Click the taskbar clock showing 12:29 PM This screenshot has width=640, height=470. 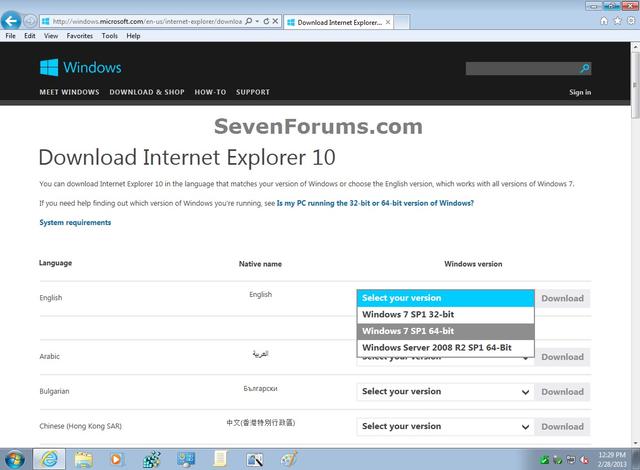(x=612, y=459)
